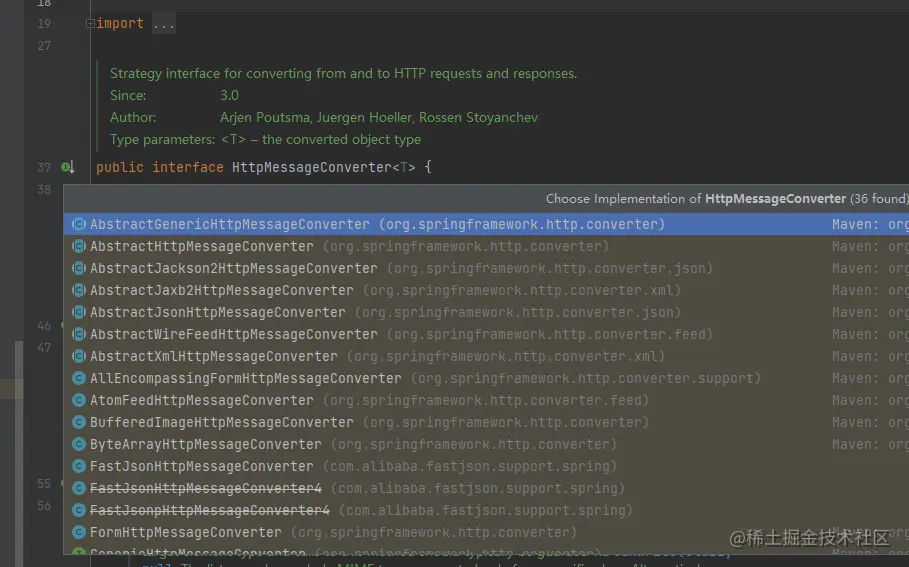
Task: Choose FormHttpMessageConverter implementation
Action: click(486, 533)
